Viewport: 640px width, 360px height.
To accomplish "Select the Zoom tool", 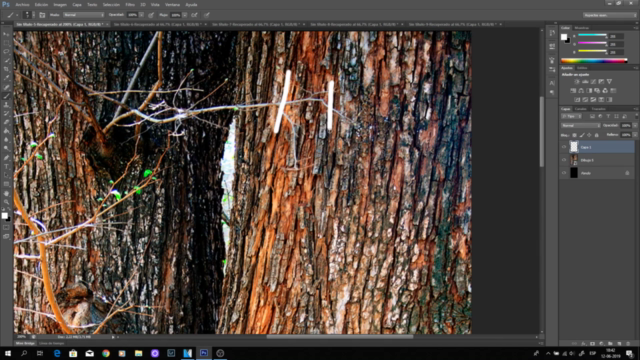I will click(x=6, y=202).
